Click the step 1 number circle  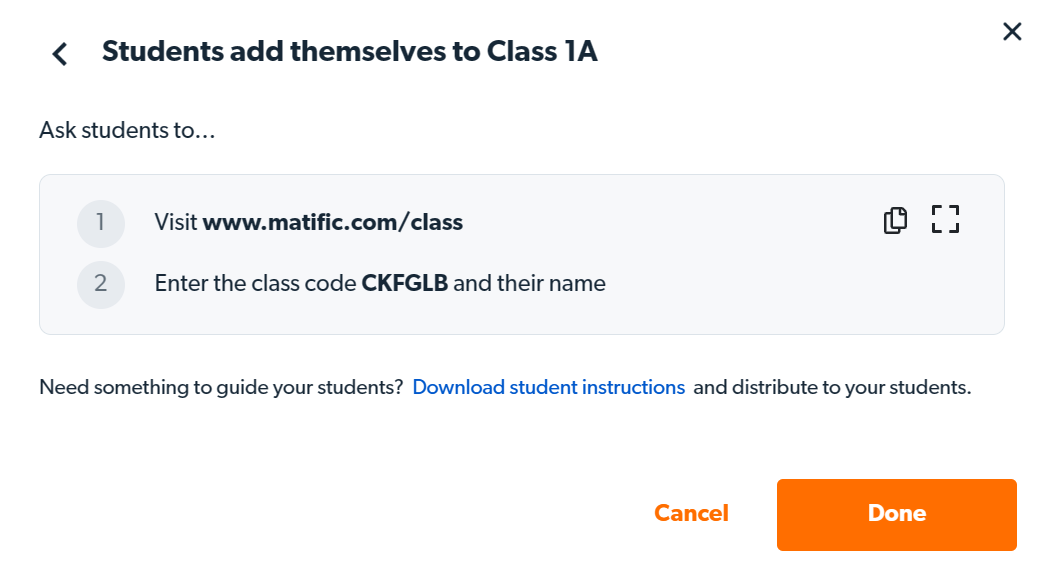point(101,223)
